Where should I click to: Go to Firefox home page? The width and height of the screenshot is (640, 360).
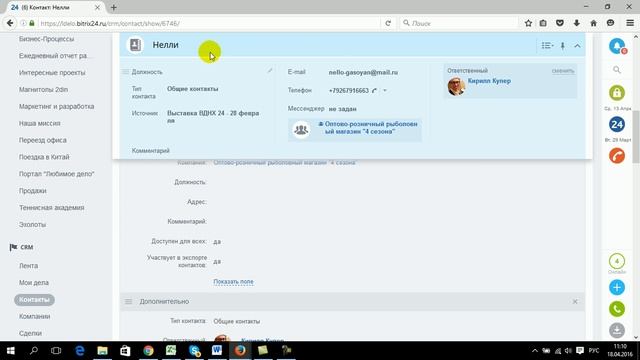point(593,23)
